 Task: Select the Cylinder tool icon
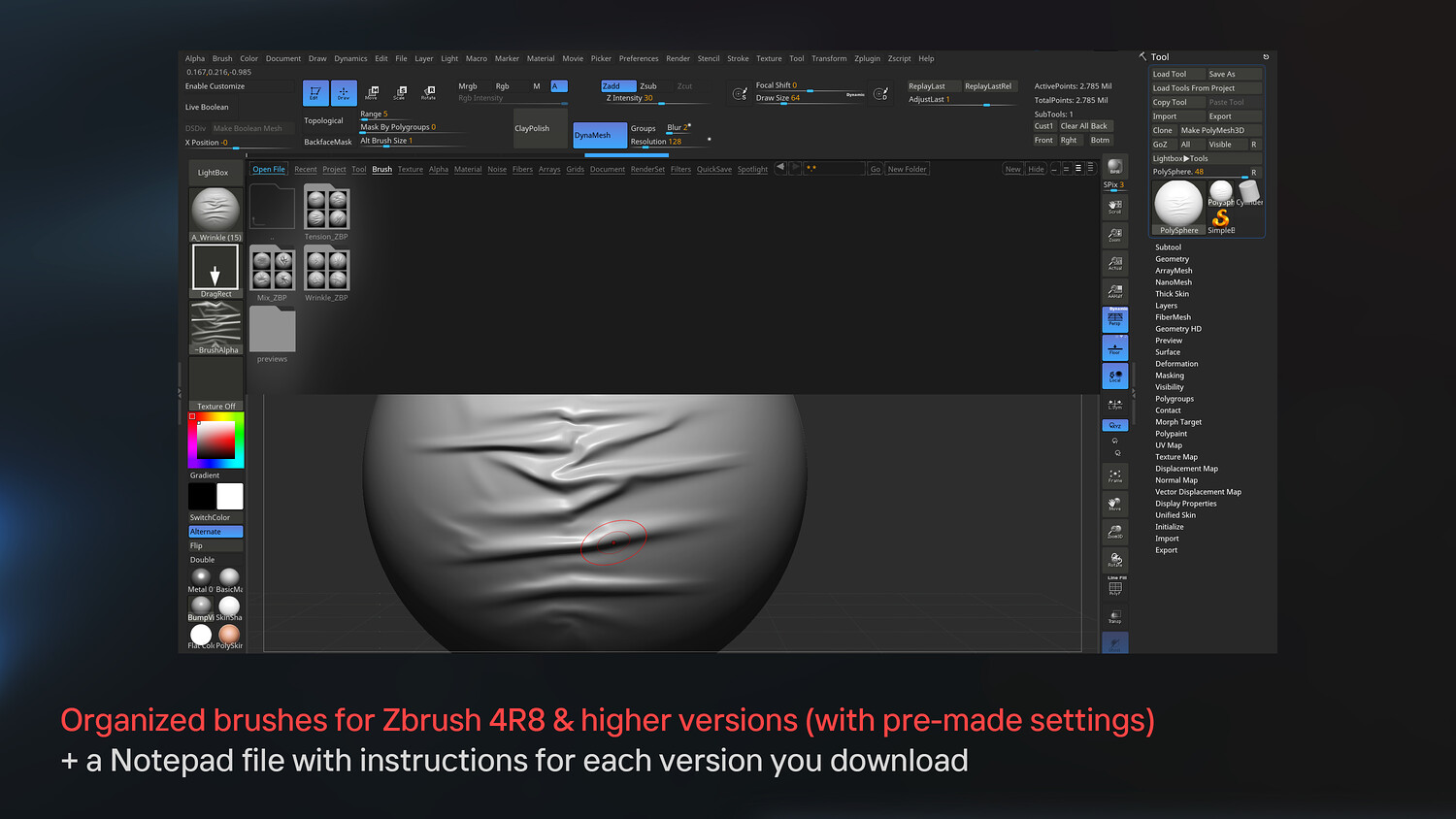tap(1249, 192)
